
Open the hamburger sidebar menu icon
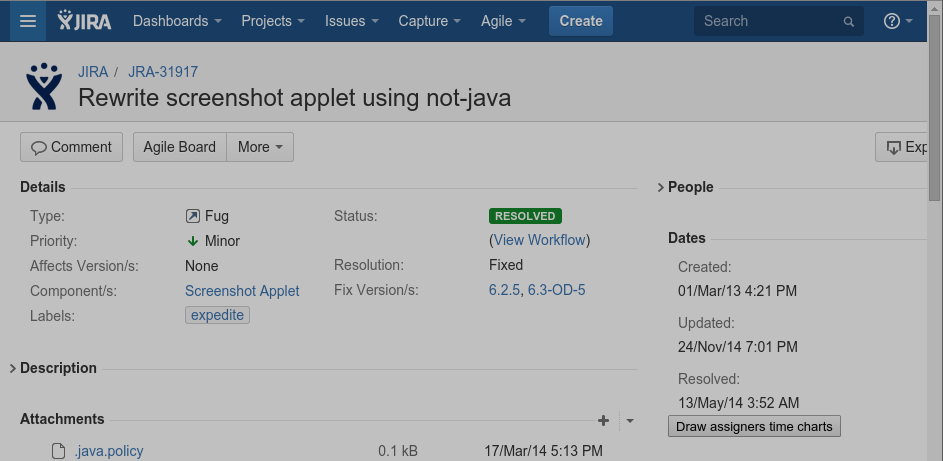point(28,21)
